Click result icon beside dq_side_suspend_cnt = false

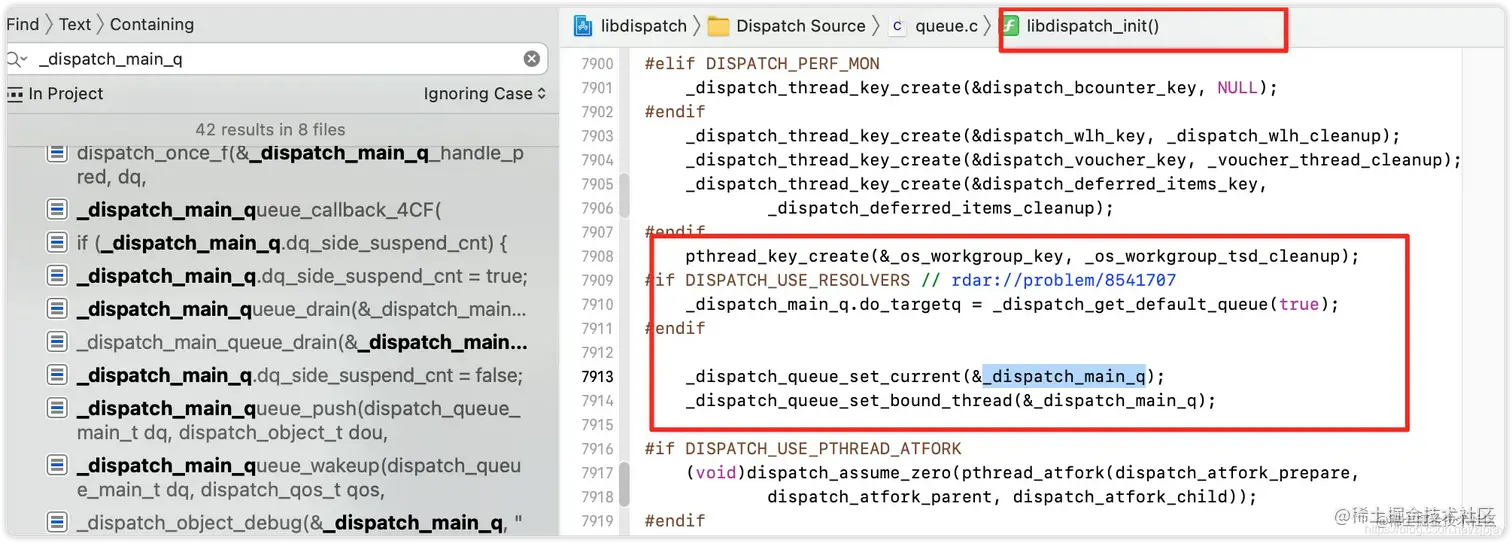[57, 375]
